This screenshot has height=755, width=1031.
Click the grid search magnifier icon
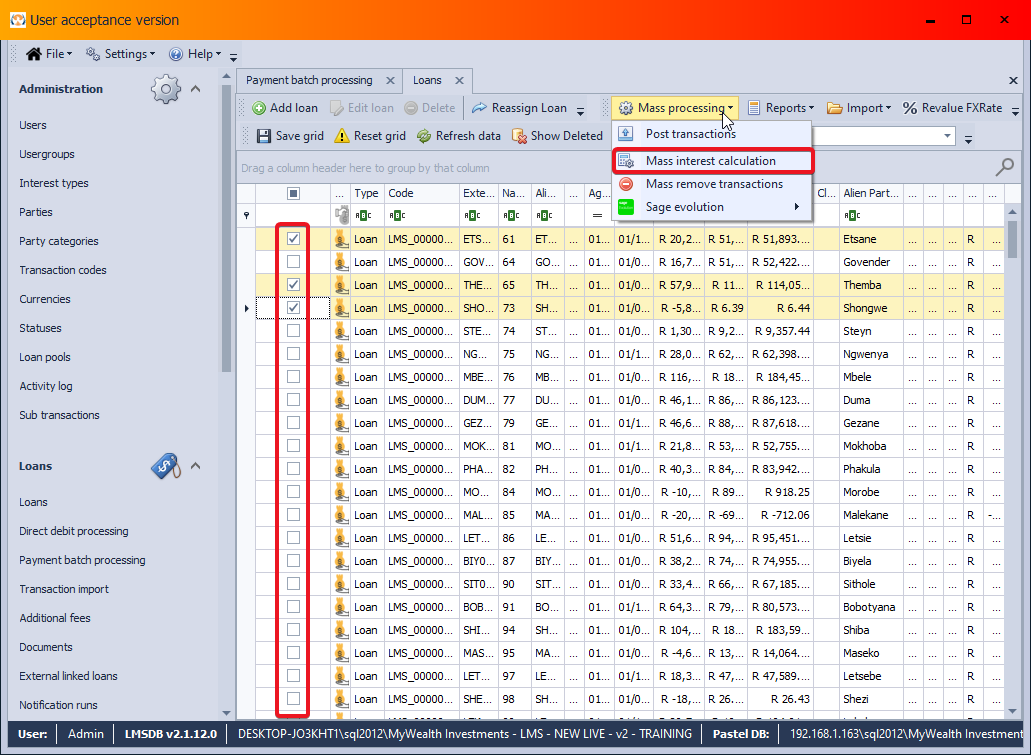[x=1004, y=167]
